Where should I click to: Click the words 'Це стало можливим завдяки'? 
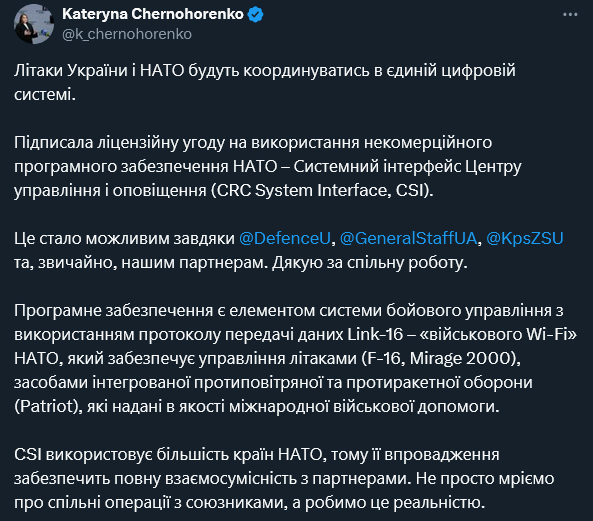[x=124, y=239]
